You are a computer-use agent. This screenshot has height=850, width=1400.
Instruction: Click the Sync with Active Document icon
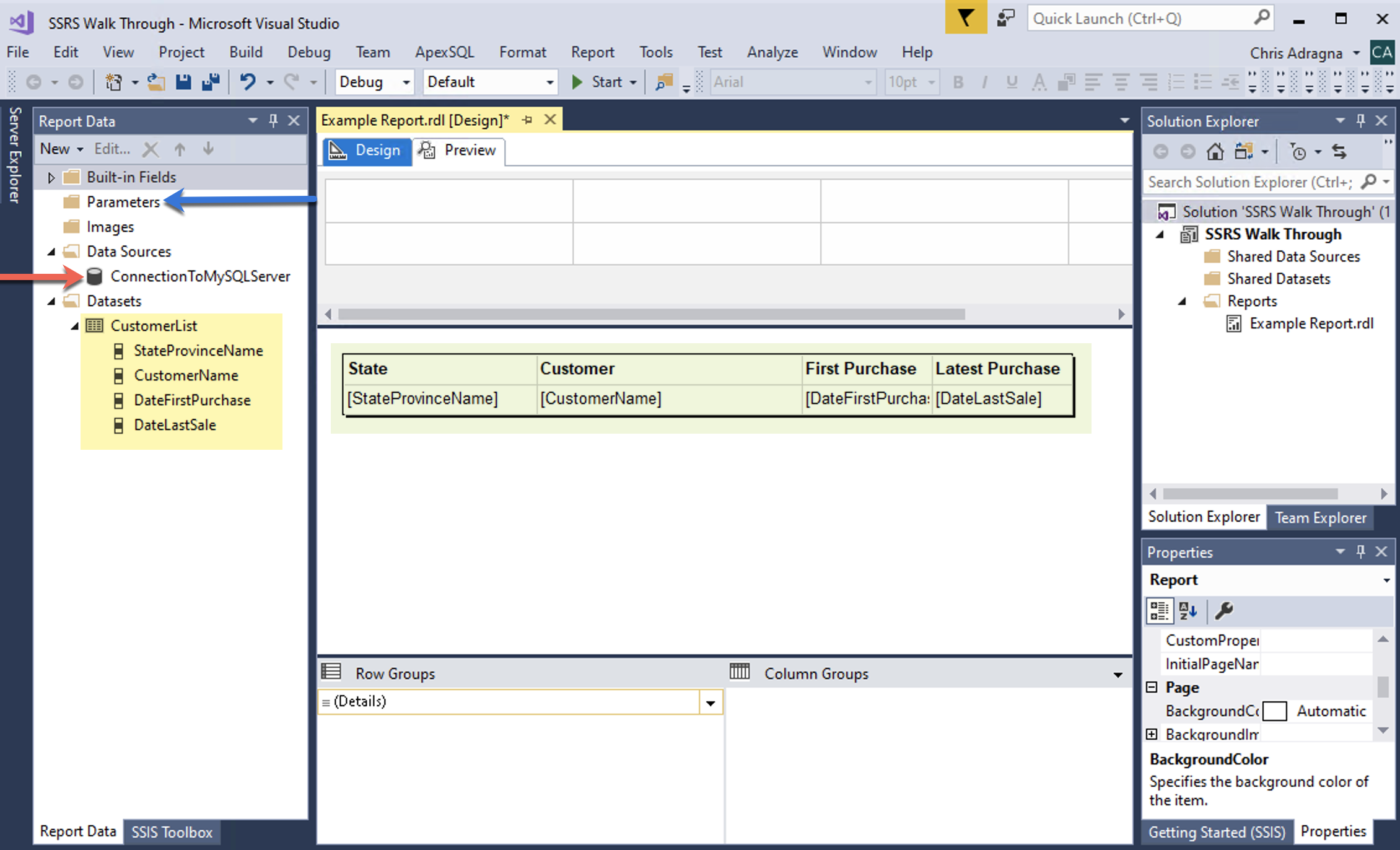click(1339, 152)
